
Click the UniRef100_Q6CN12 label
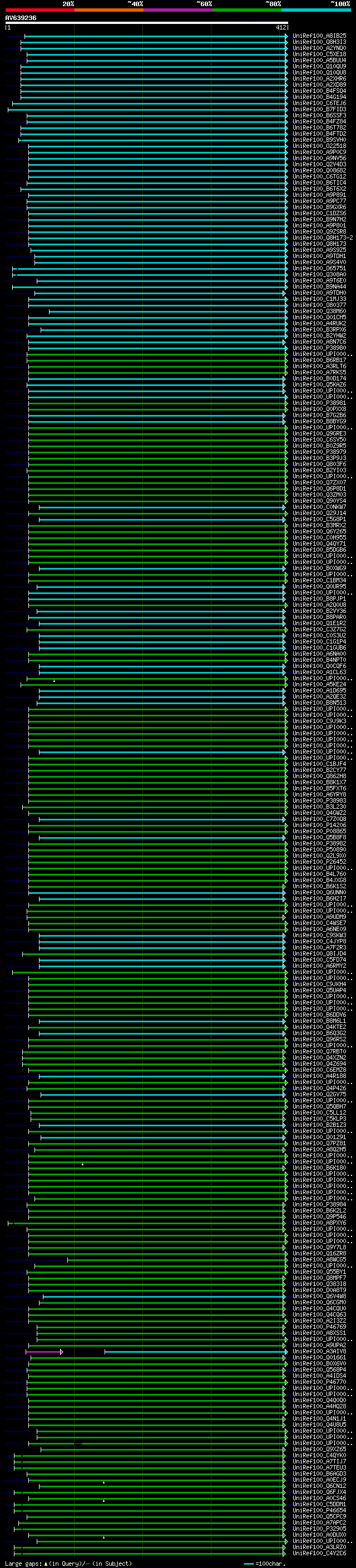click(319, 1486)
